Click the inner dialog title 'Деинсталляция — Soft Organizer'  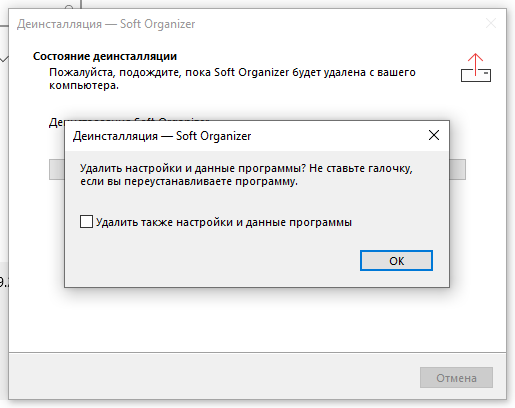pyautogui.click(x=162, y=136)
